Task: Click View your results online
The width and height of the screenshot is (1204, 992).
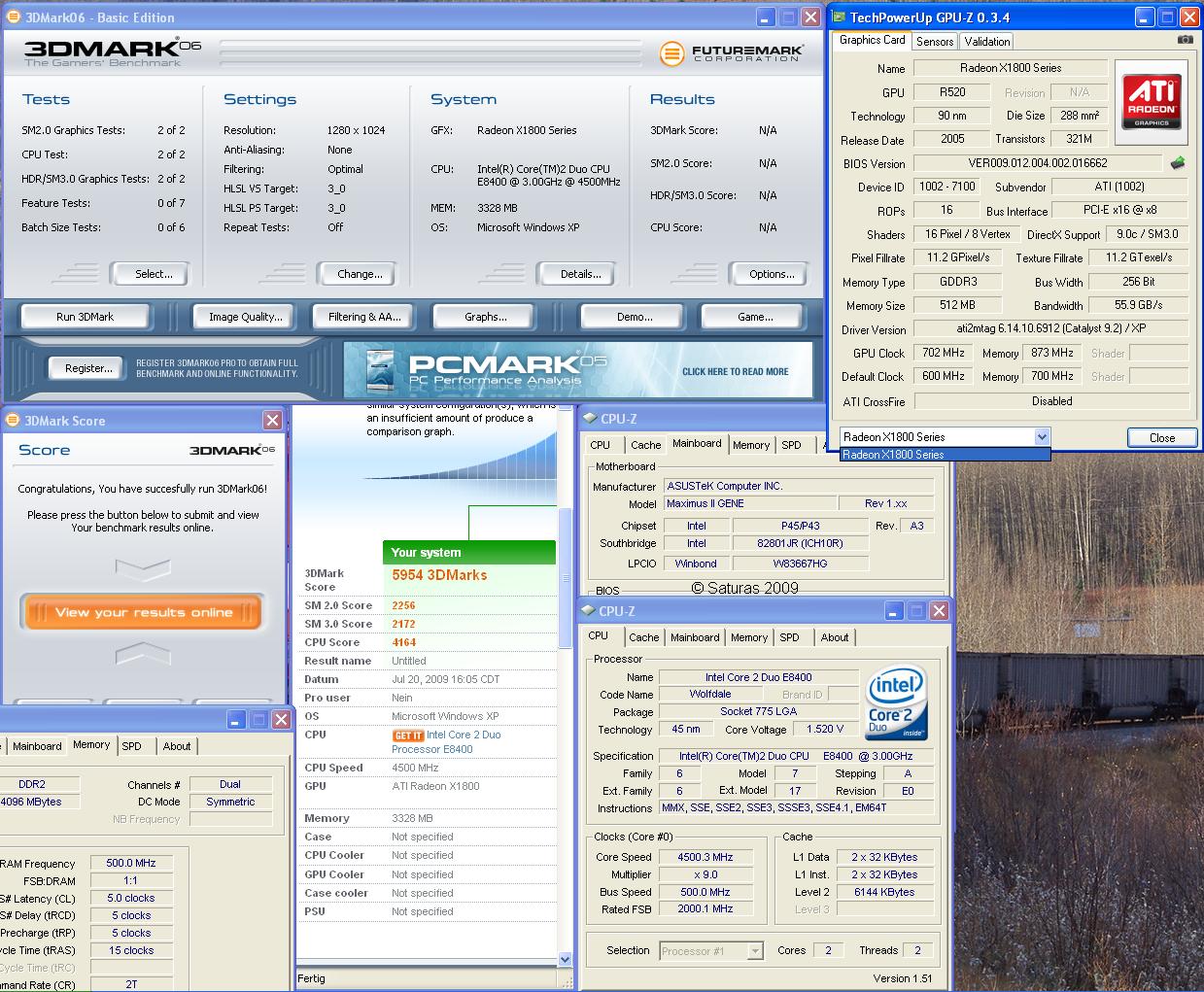Action: [143, 612]
